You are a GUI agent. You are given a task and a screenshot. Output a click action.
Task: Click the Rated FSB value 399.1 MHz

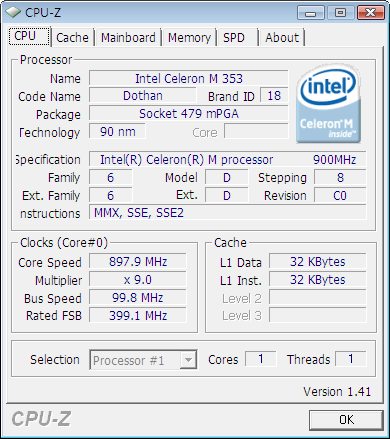(138, 315)
